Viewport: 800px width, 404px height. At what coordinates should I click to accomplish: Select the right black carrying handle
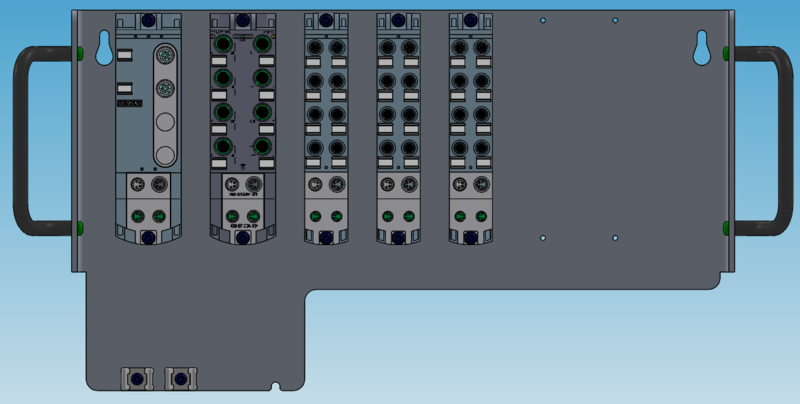779,140
